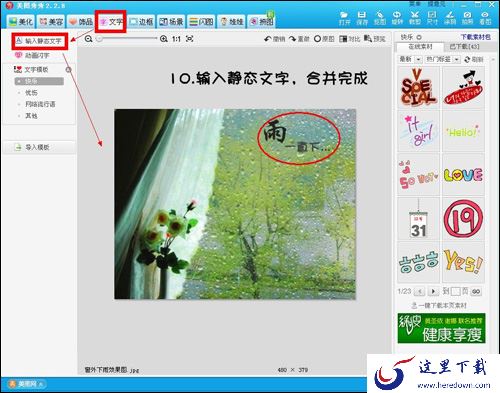Select the 'So Hot' sticker
This screenshot has width=500, height=393.
pos(418,175)
